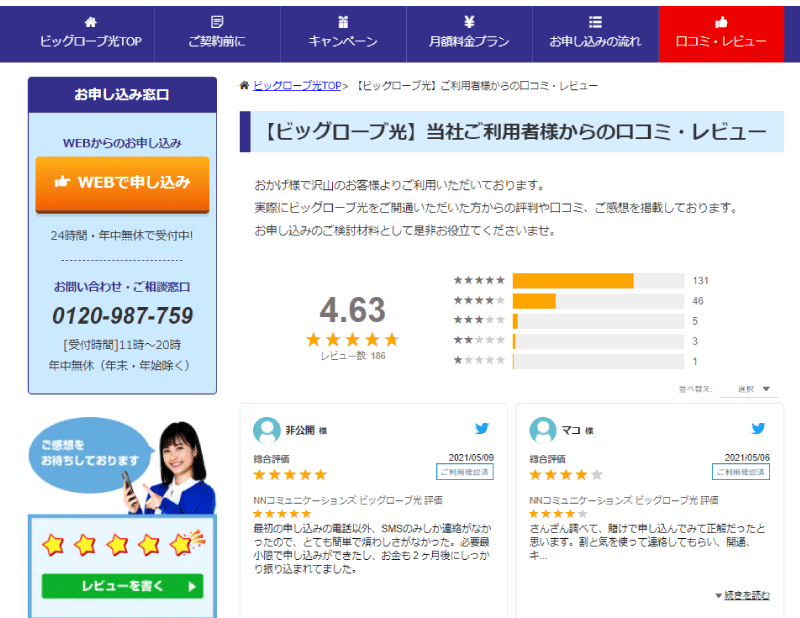Click the お申し込み窓口 panel header
This screenshot has height=618, width=800.
tap(122, 95)
